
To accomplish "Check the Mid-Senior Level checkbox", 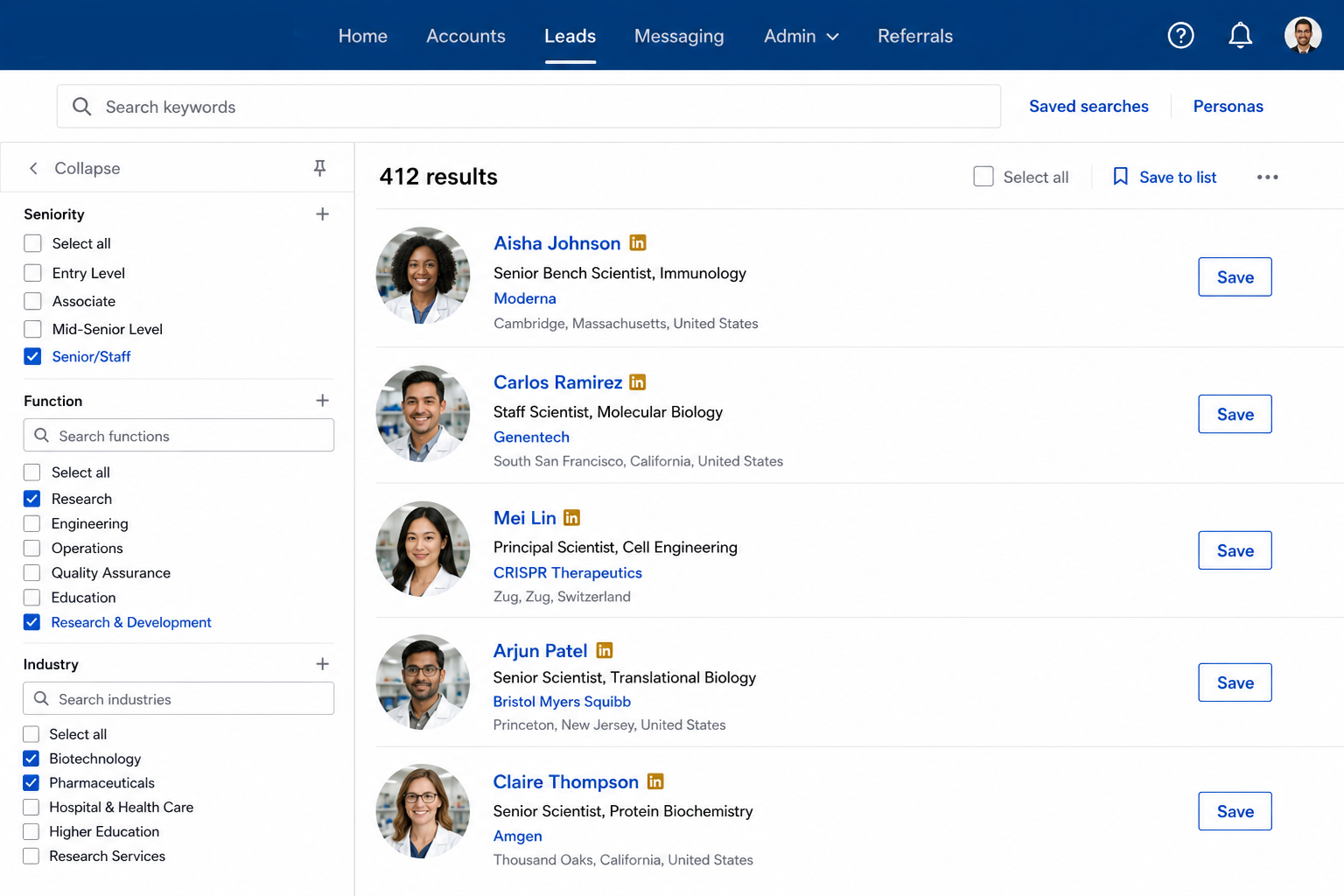I will pos(32,328).
